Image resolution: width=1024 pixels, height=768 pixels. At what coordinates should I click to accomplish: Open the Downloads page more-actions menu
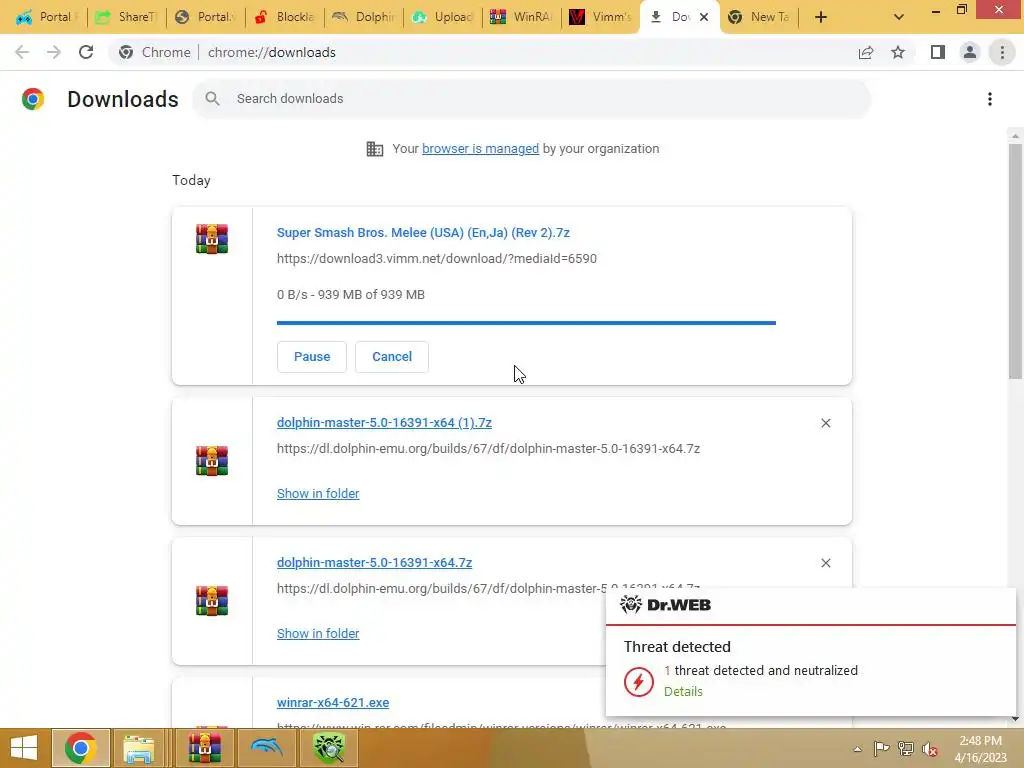point(990,99)
